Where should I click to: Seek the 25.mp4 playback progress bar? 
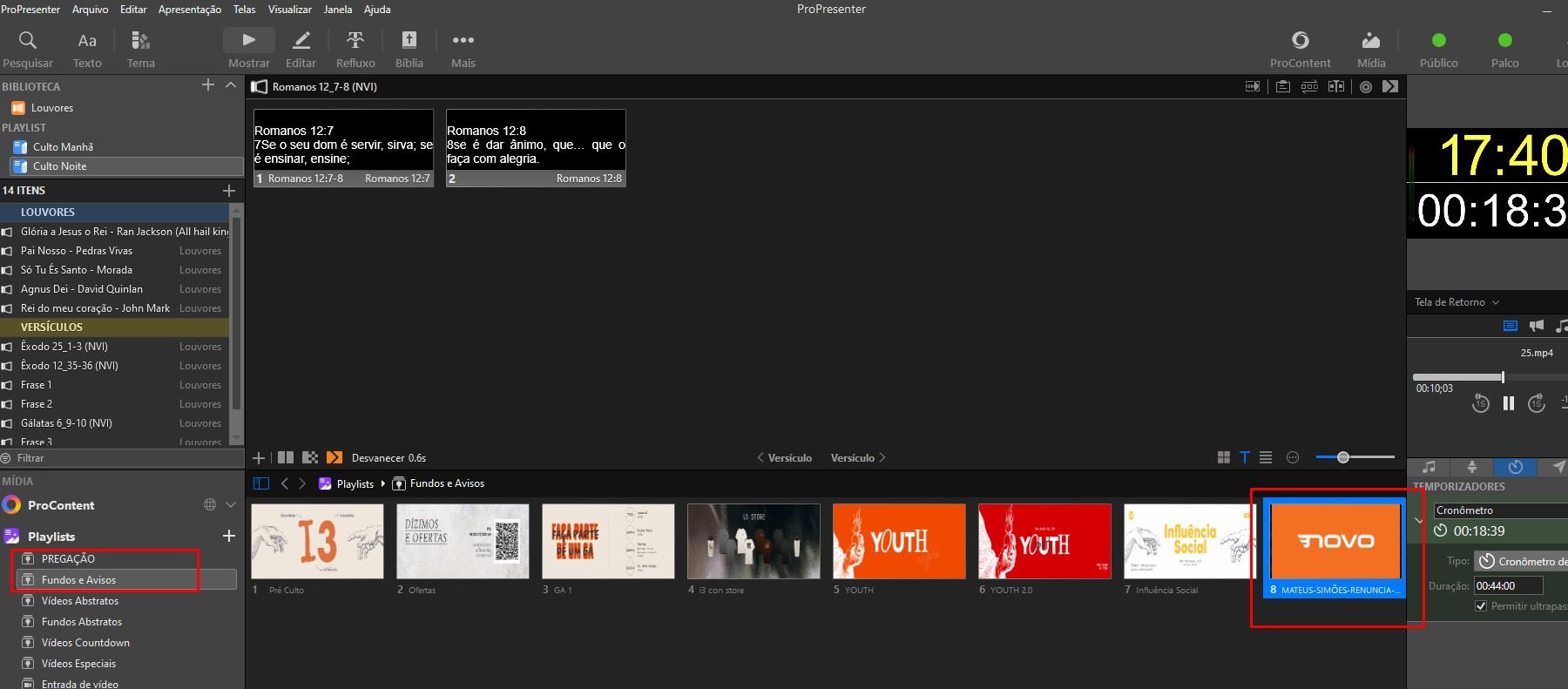tap(1490, 377)
